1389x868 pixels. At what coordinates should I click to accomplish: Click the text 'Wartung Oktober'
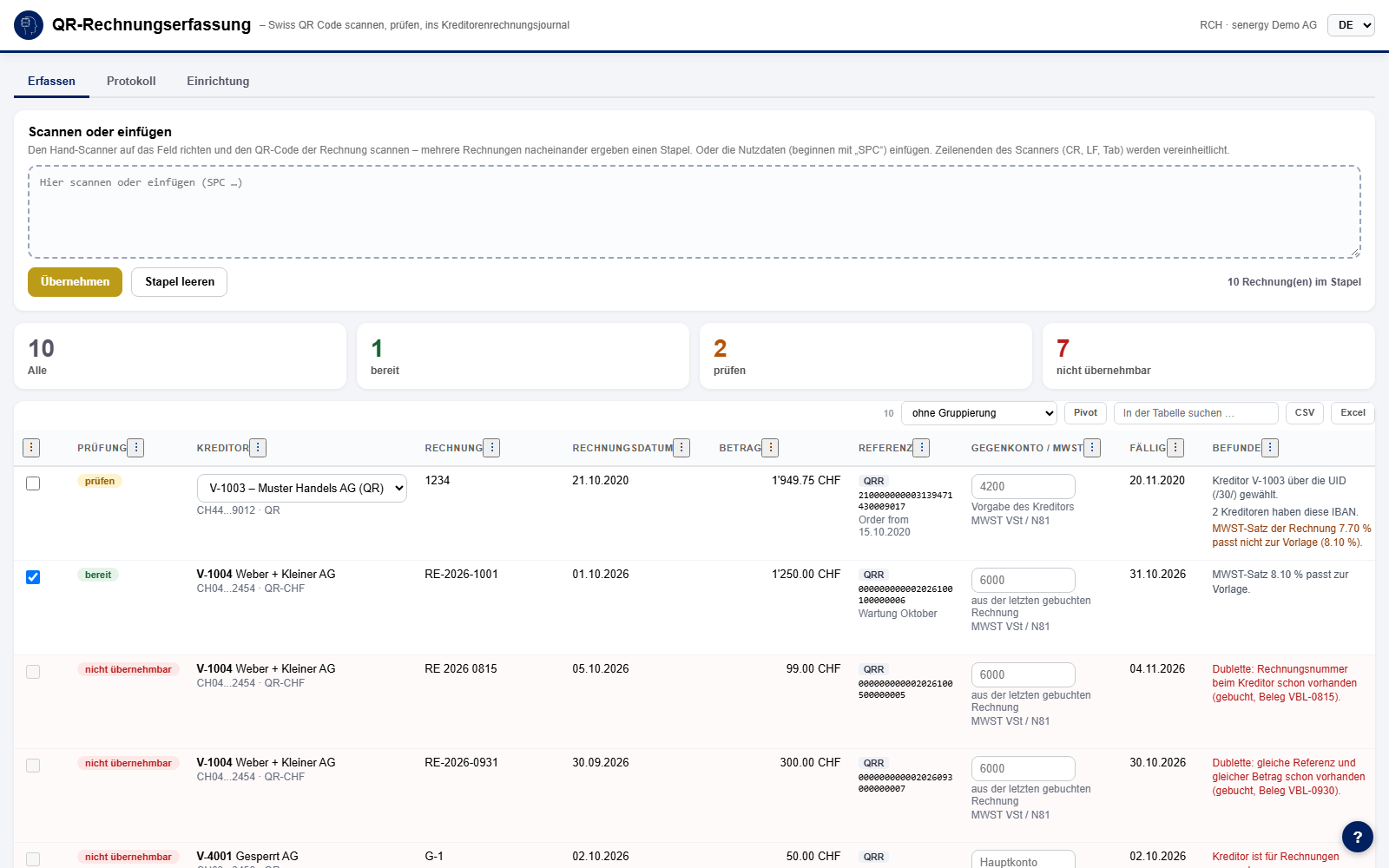coord(898,614)
